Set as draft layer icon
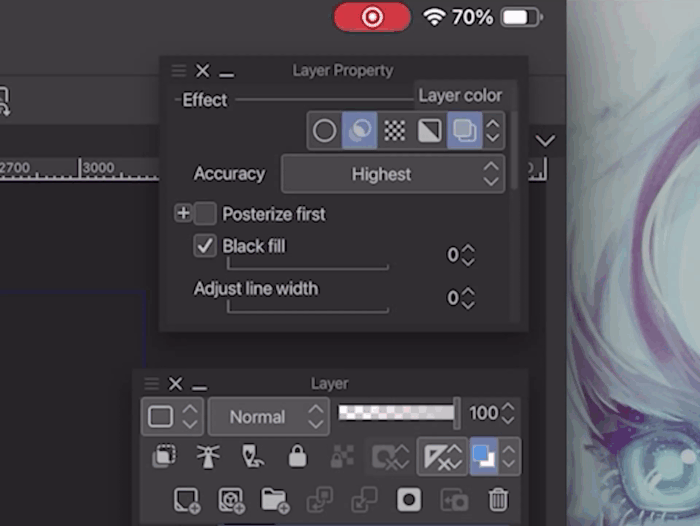This screenshot has height=526, width=700. click(253, 456)
